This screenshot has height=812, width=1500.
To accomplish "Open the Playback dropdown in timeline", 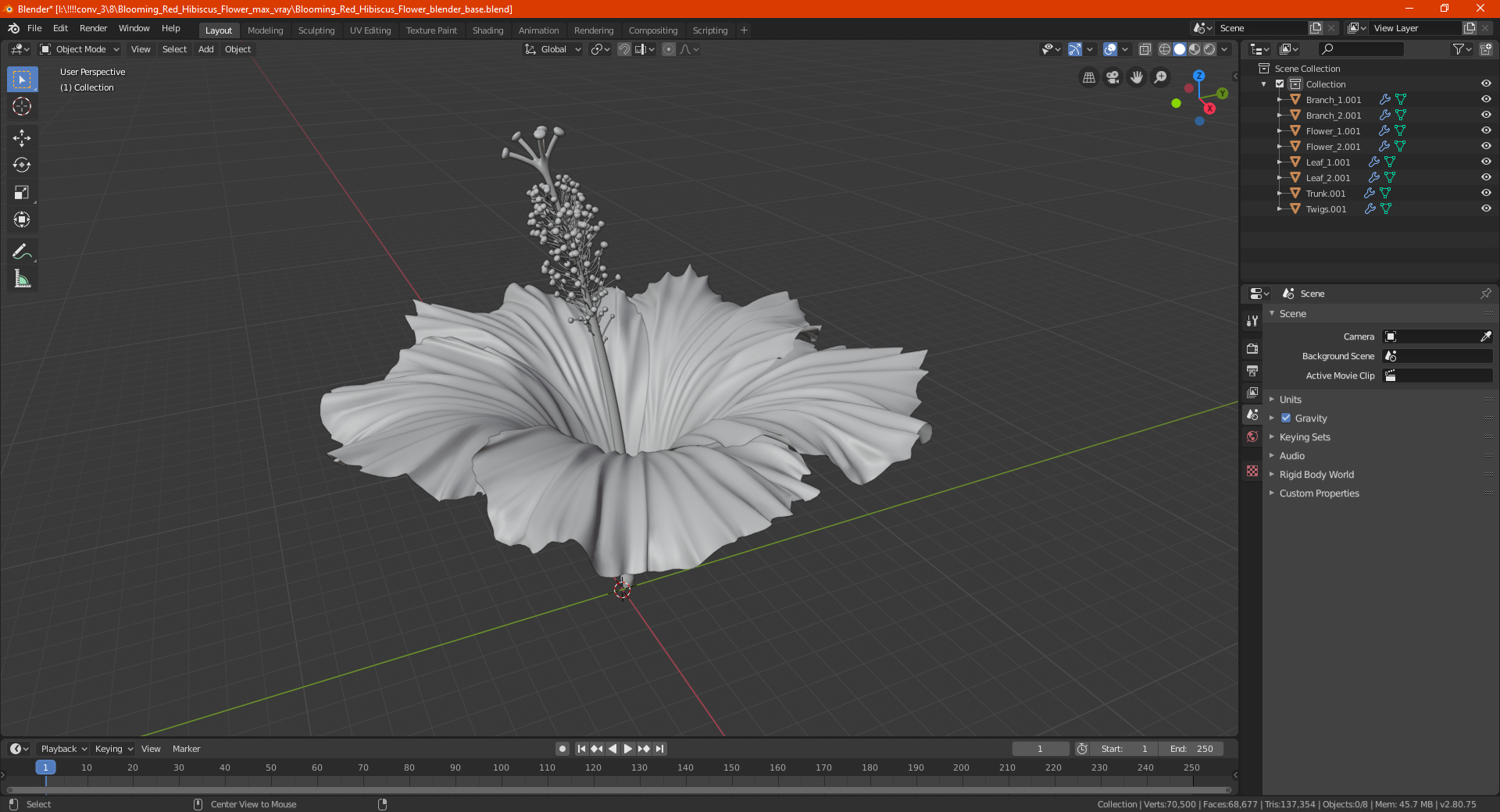I will [63, 749].
